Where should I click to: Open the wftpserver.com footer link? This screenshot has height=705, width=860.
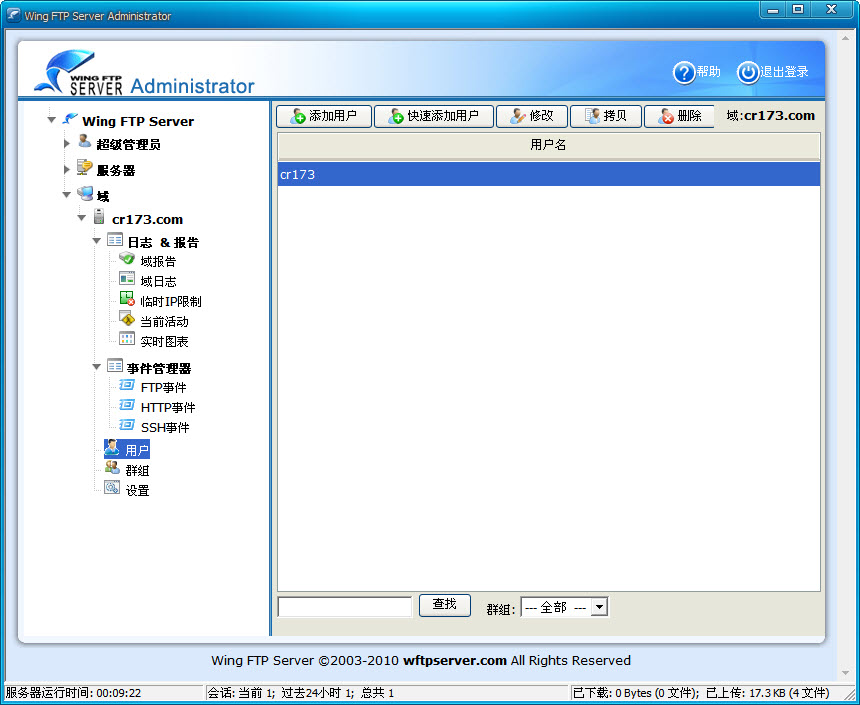455,661
